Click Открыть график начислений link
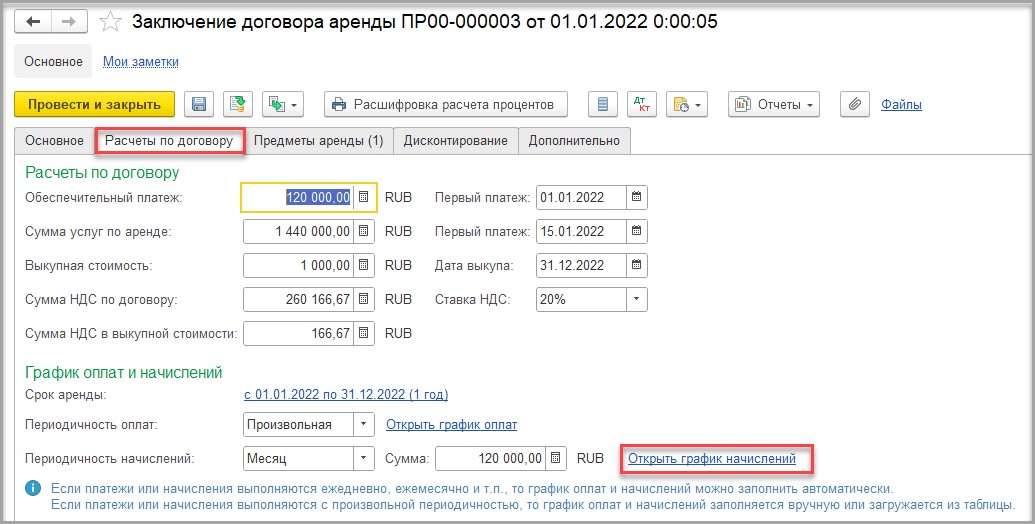Viewport: 1035px width, 524px height. (712, 458)
